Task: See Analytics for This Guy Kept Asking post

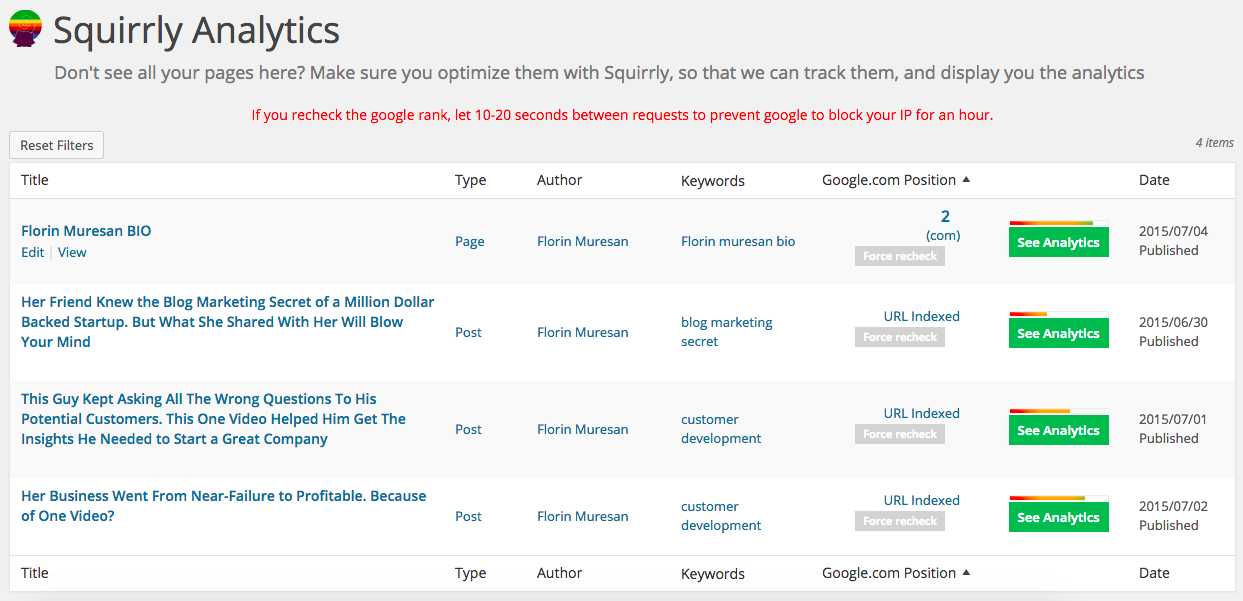Action: pos(1059,430)
